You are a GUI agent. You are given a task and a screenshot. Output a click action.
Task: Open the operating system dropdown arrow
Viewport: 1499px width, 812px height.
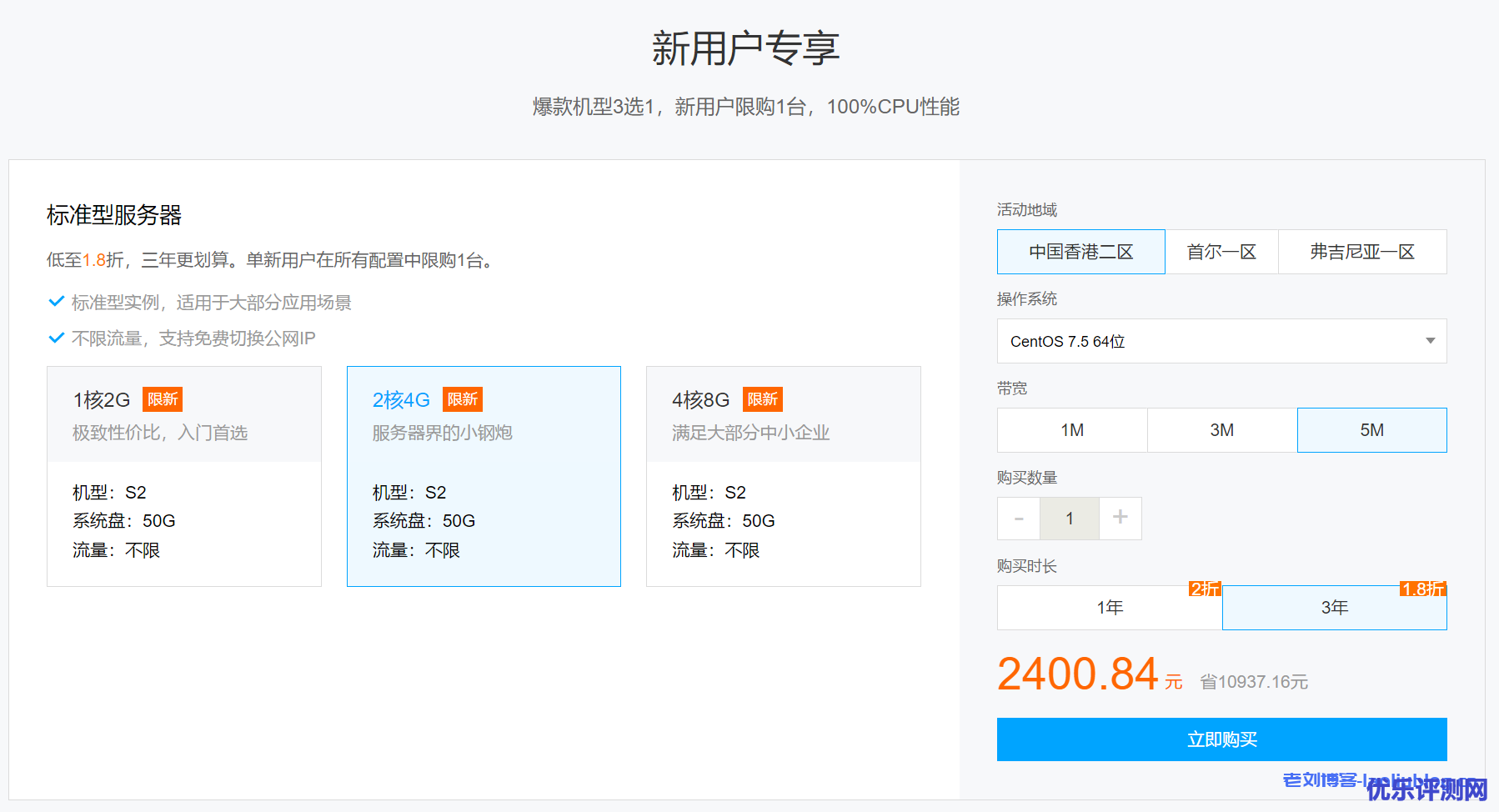coord(1430,341)
